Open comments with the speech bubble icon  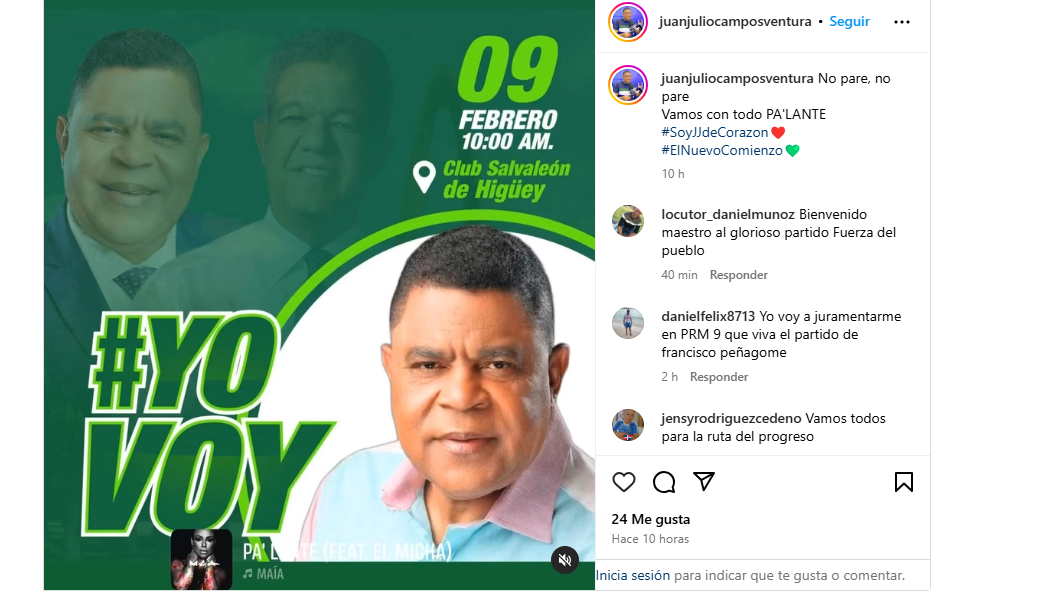pos(663,482)
